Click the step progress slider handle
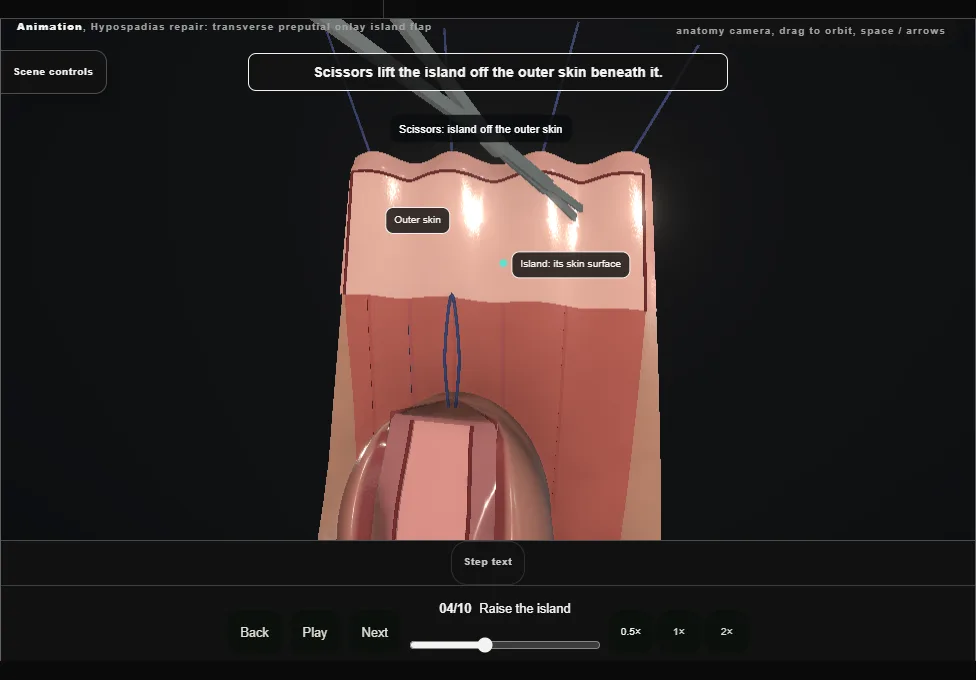 (485, 645)
